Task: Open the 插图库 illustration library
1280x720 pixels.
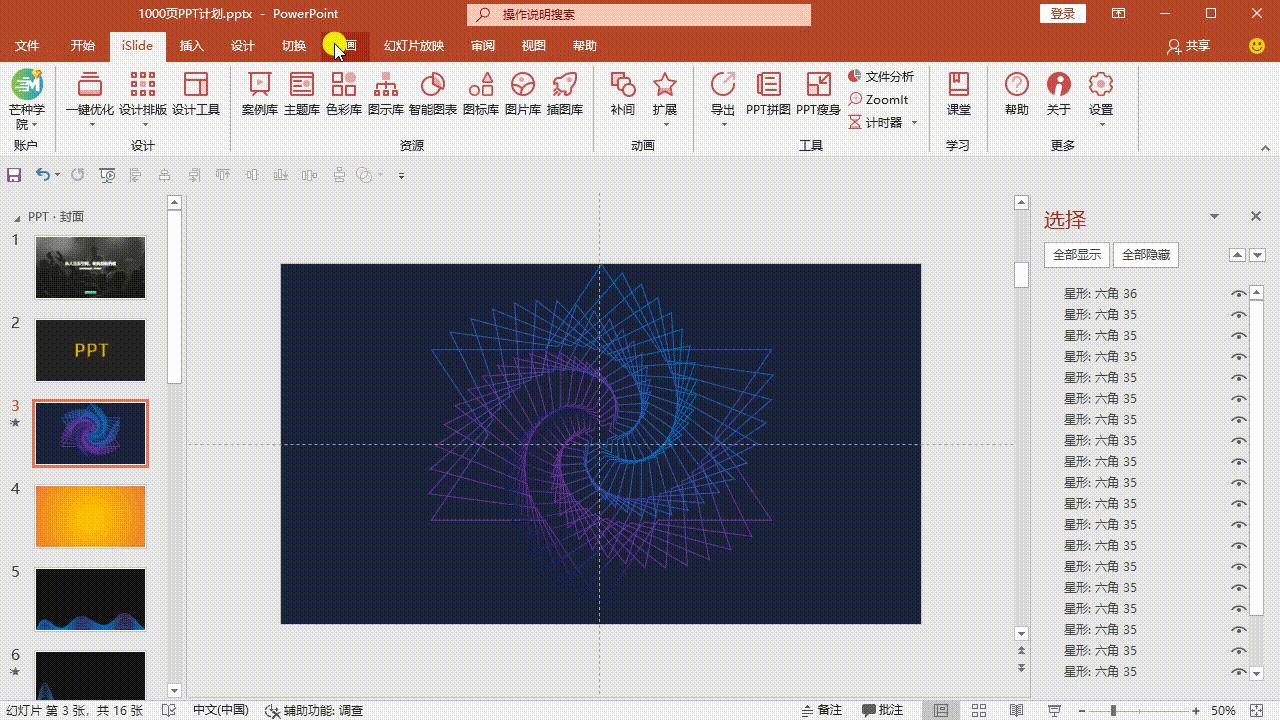Action: (565, 94)
